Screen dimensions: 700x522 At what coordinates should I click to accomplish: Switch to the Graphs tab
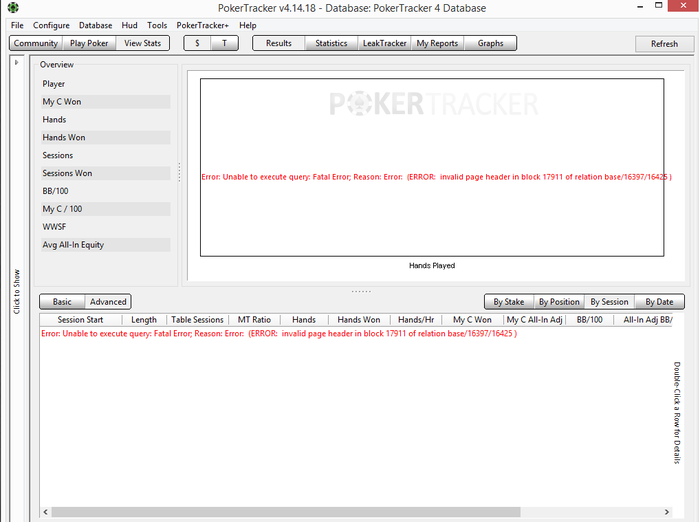click(x=490, y=43)
